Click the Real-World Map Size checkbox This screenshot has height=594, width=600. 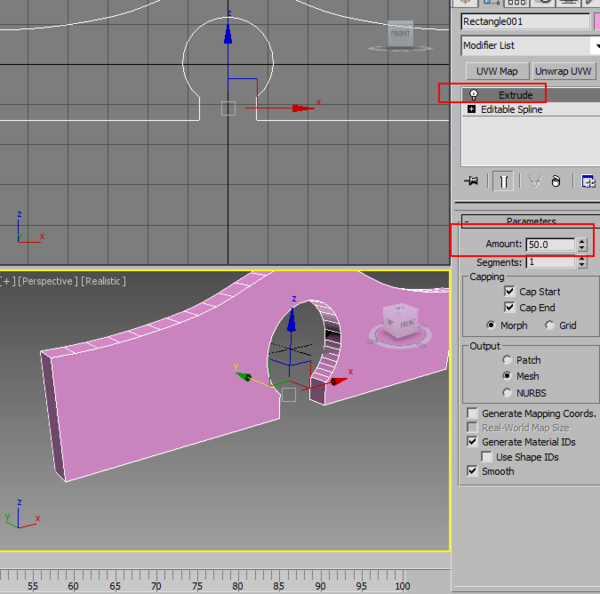tap(473, 427)
